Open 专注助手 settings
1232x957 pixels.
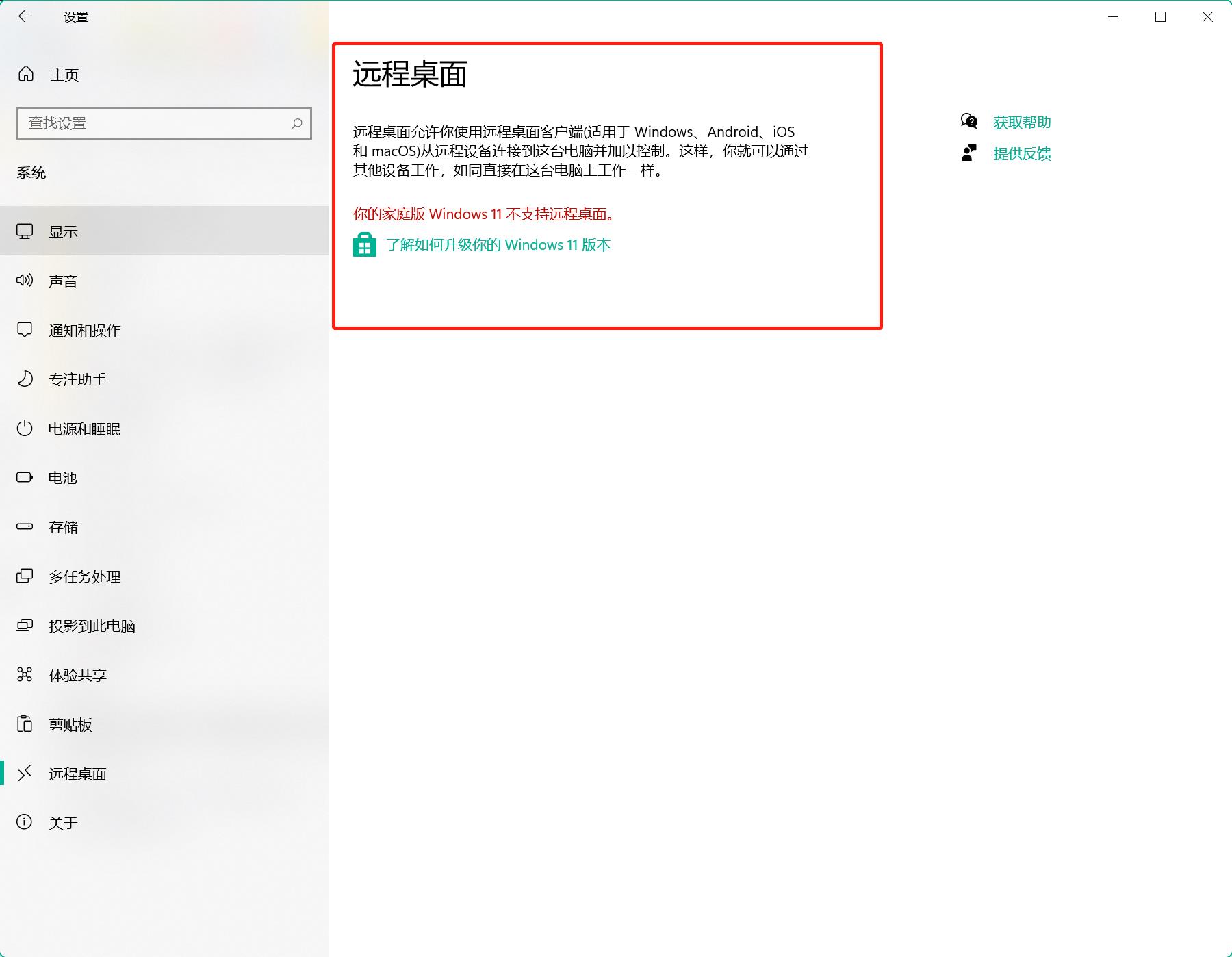tap(164, 379)
